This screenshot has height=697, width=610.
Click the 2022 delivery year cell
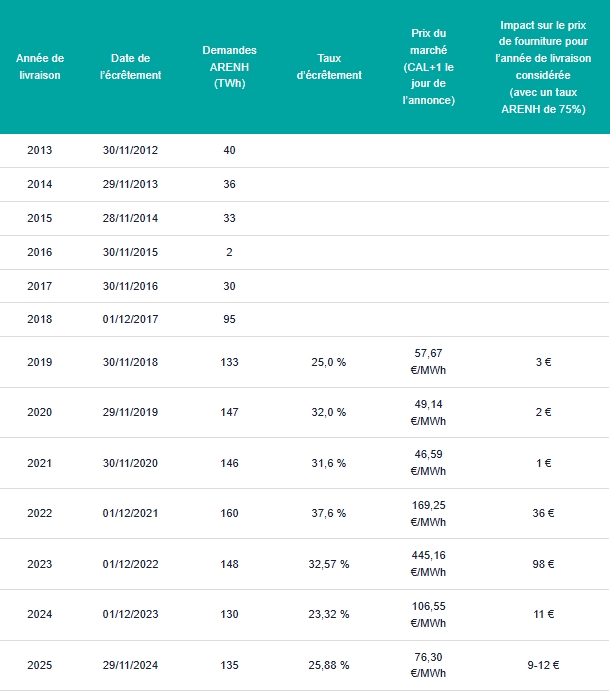(40, 513)
